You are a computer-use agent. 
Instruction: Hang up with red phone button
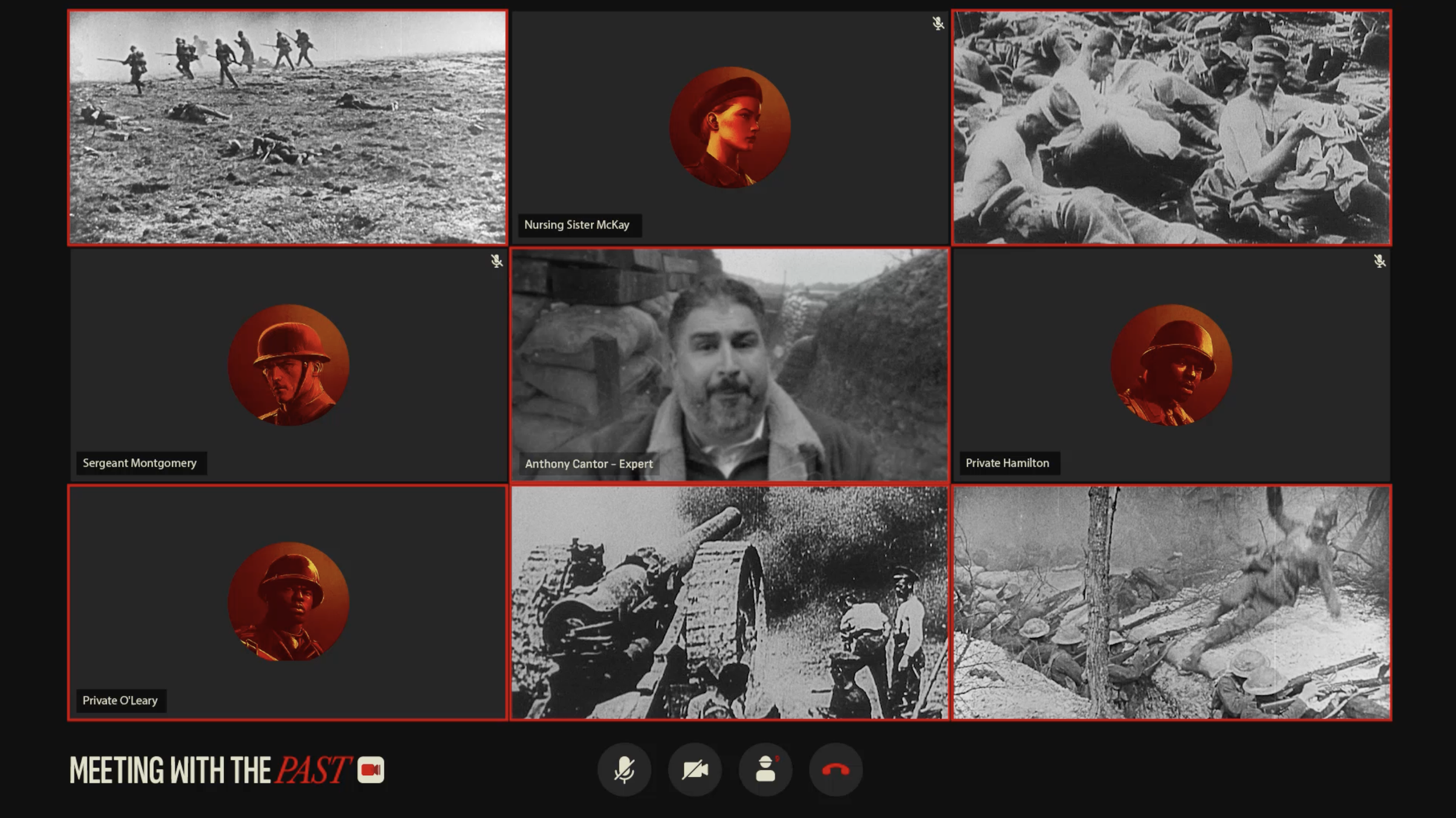tap(836, 770)
